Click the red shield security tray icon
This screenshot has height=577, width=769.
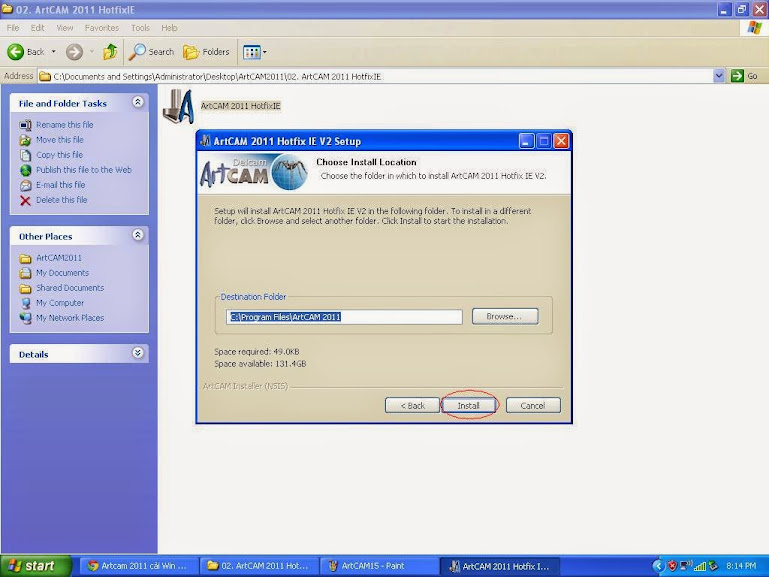coord(672,566)
